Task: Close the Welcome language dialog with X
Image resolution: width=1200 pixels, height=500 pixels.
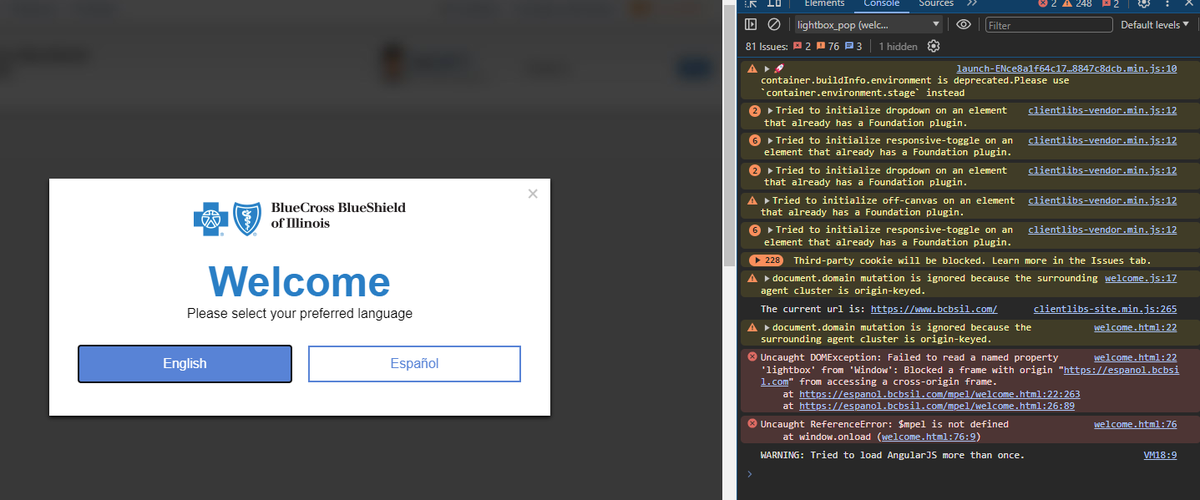Action: [533, 194]
